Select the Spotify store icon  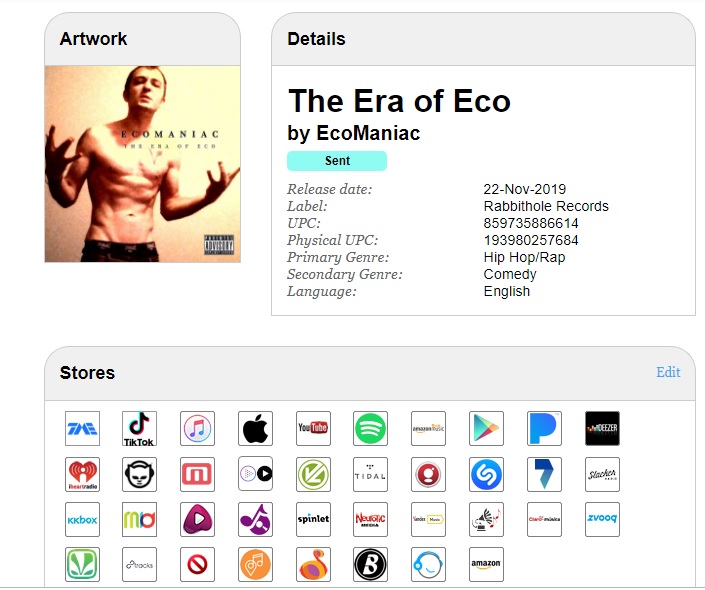click(370, 428)
